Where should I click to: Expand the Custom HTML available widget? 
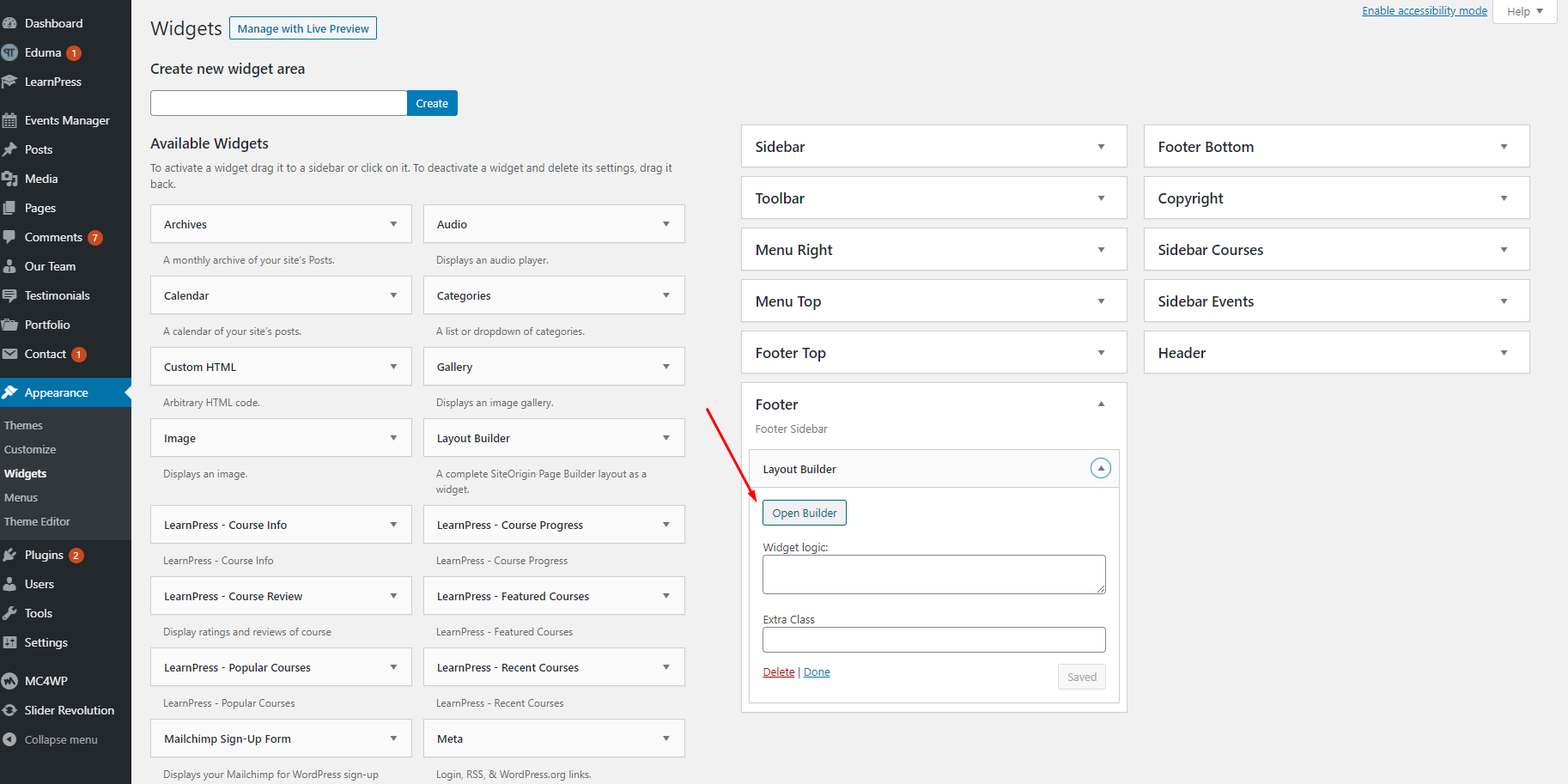coord(393,367)
